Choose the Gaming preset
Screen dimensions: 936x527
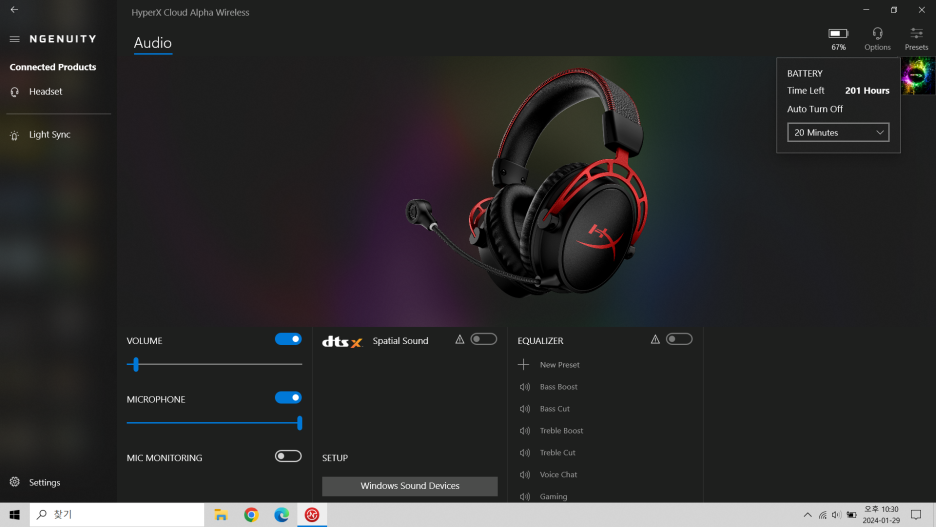point(553,497)
